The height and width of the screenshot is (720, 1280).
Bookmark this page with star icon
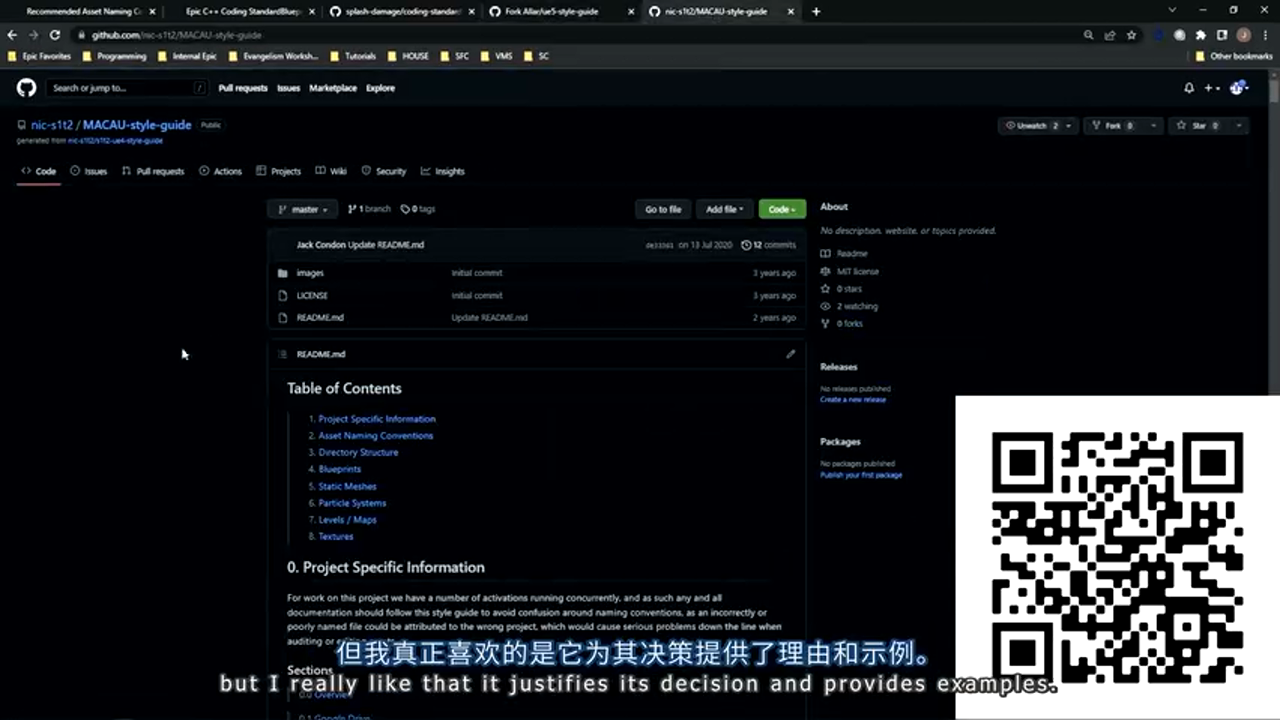1131,35
